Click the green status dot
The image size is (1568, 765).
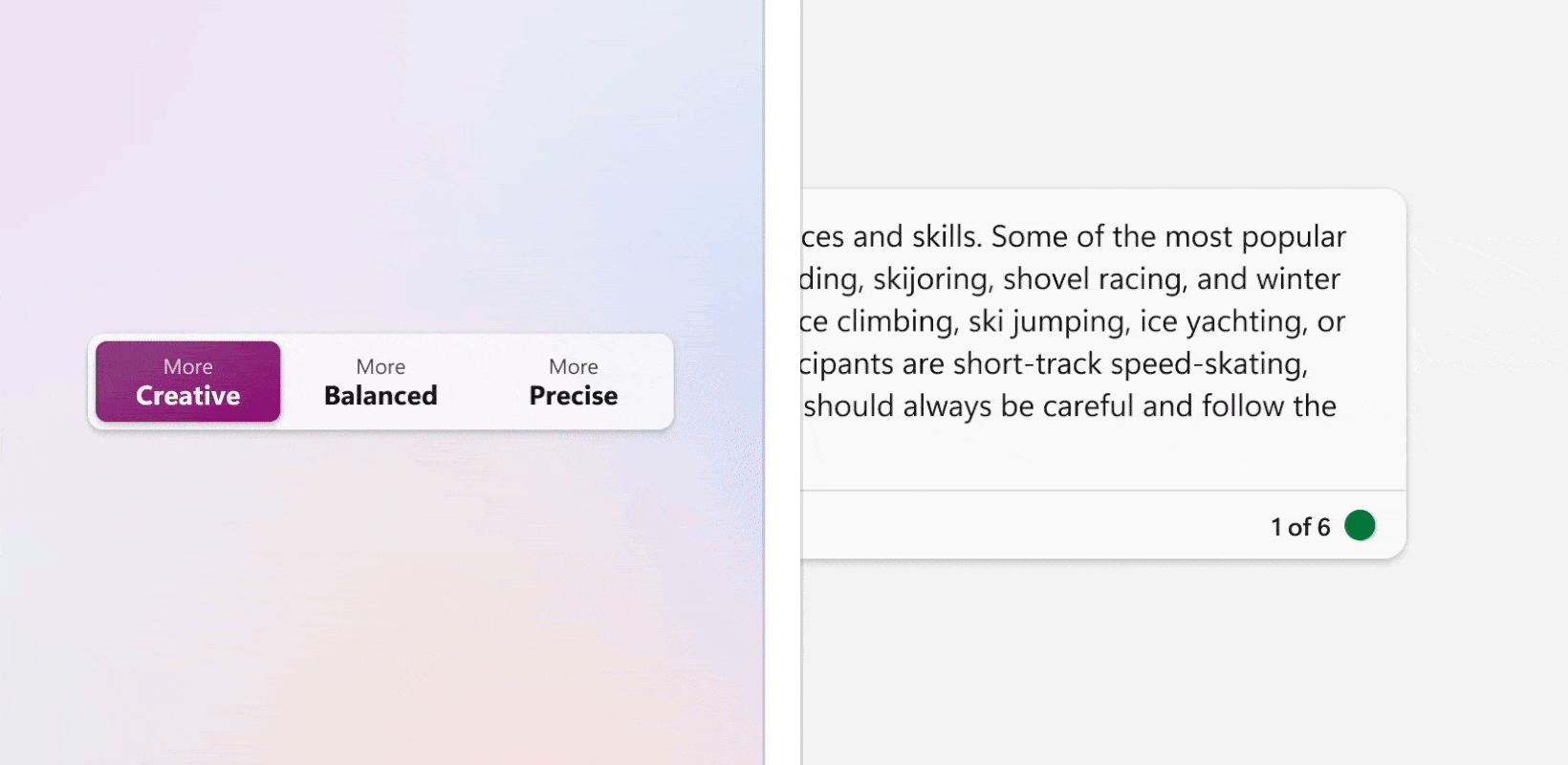(1360, 525)
